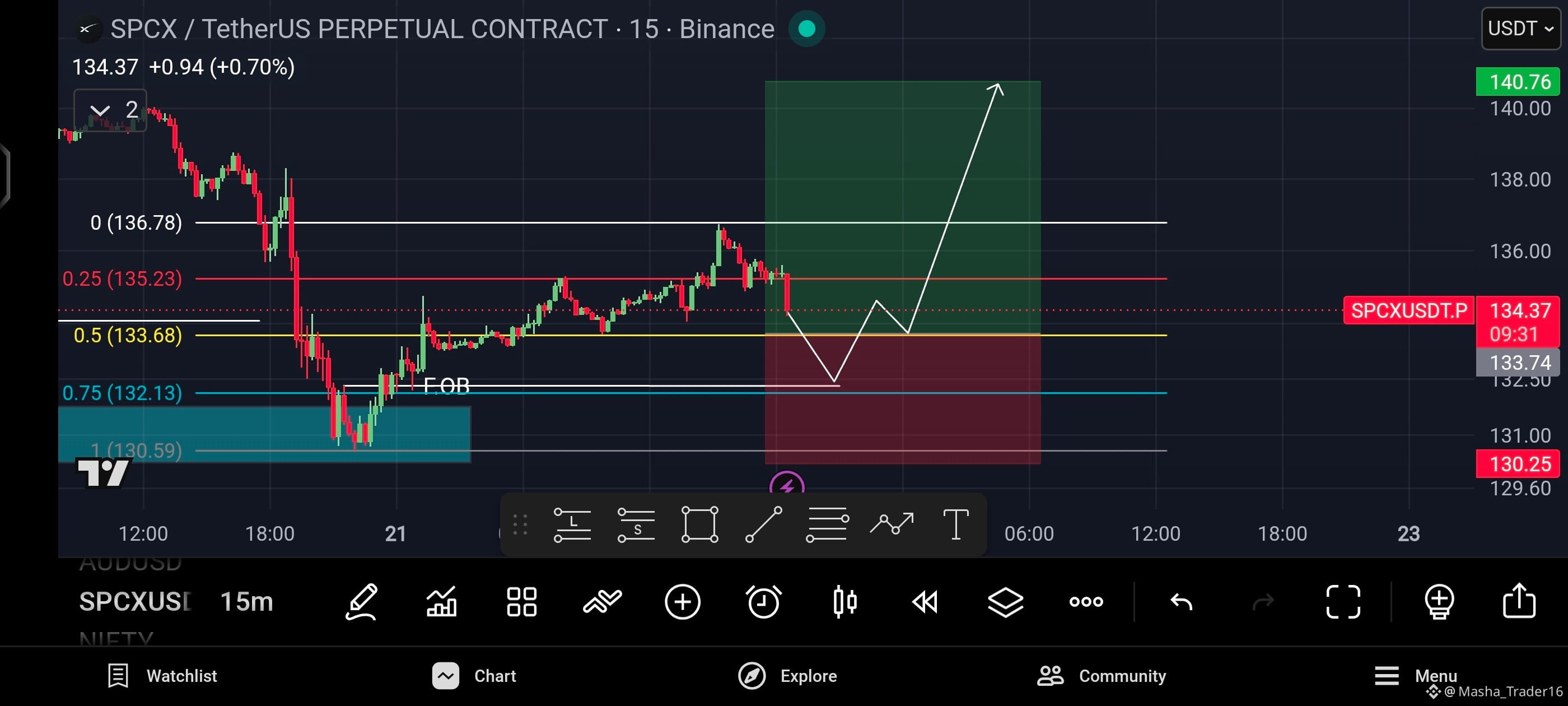Open the Community tab
1568x706 pixels.
coord(1102,676)
